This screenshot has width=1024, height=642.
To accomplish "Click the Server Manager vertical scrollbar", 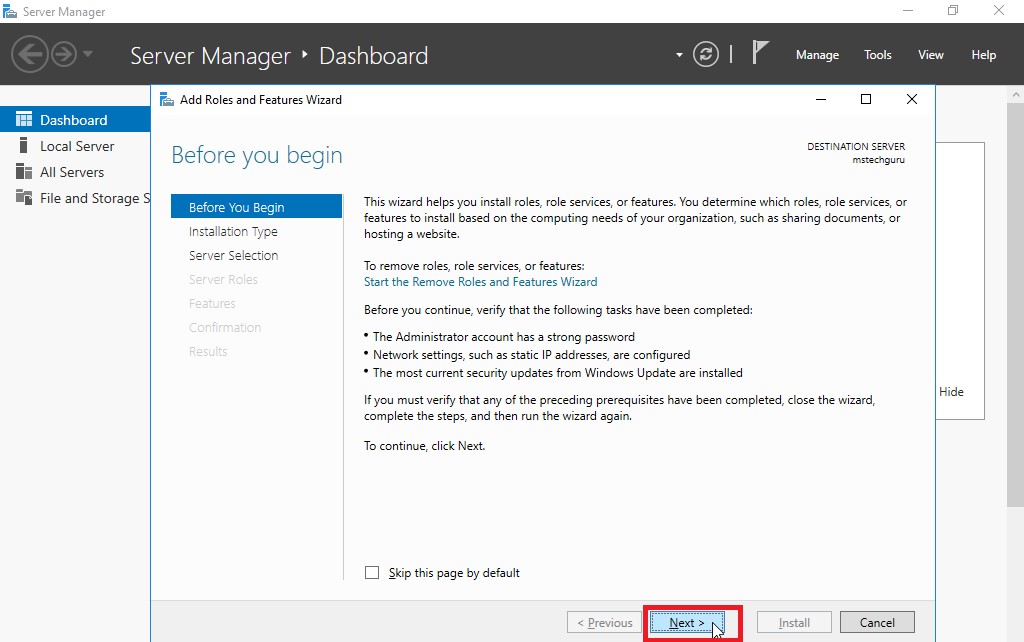I will (1015, 304).
